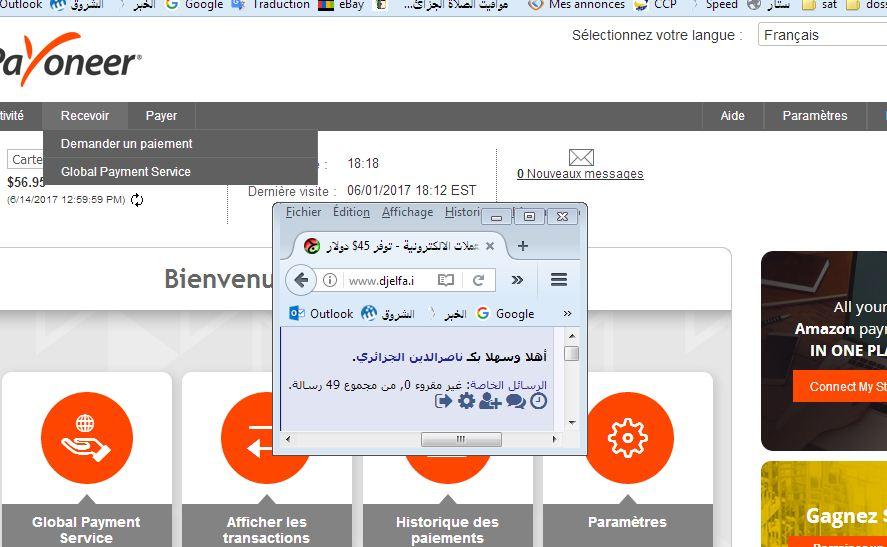The width and height of the screenshot is (887, 547).
Task: Click Afficher les transactions card label
Action: tap(266, 530)
